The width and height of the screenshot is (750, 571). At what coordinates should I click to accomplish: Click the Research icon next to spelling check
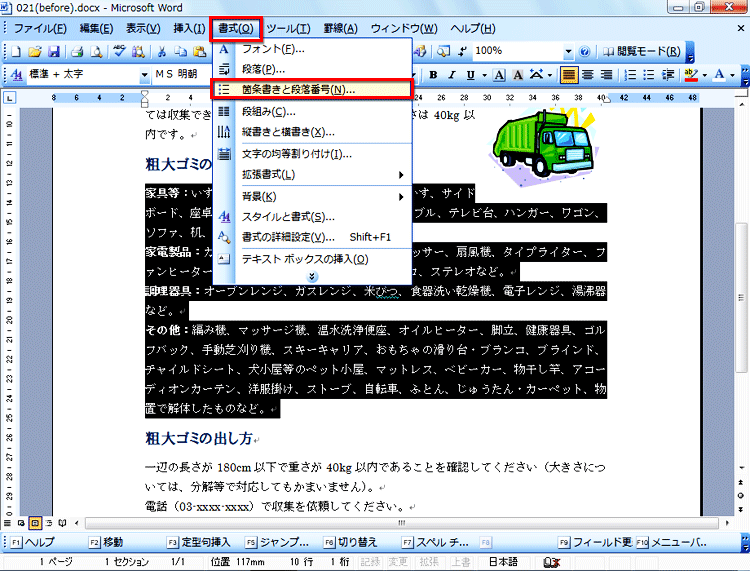[138, 52]
